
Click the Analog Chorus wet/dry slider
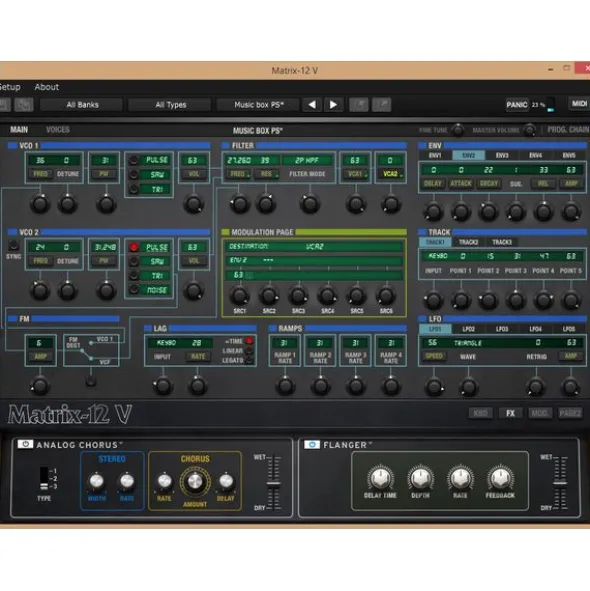[273, 483]
